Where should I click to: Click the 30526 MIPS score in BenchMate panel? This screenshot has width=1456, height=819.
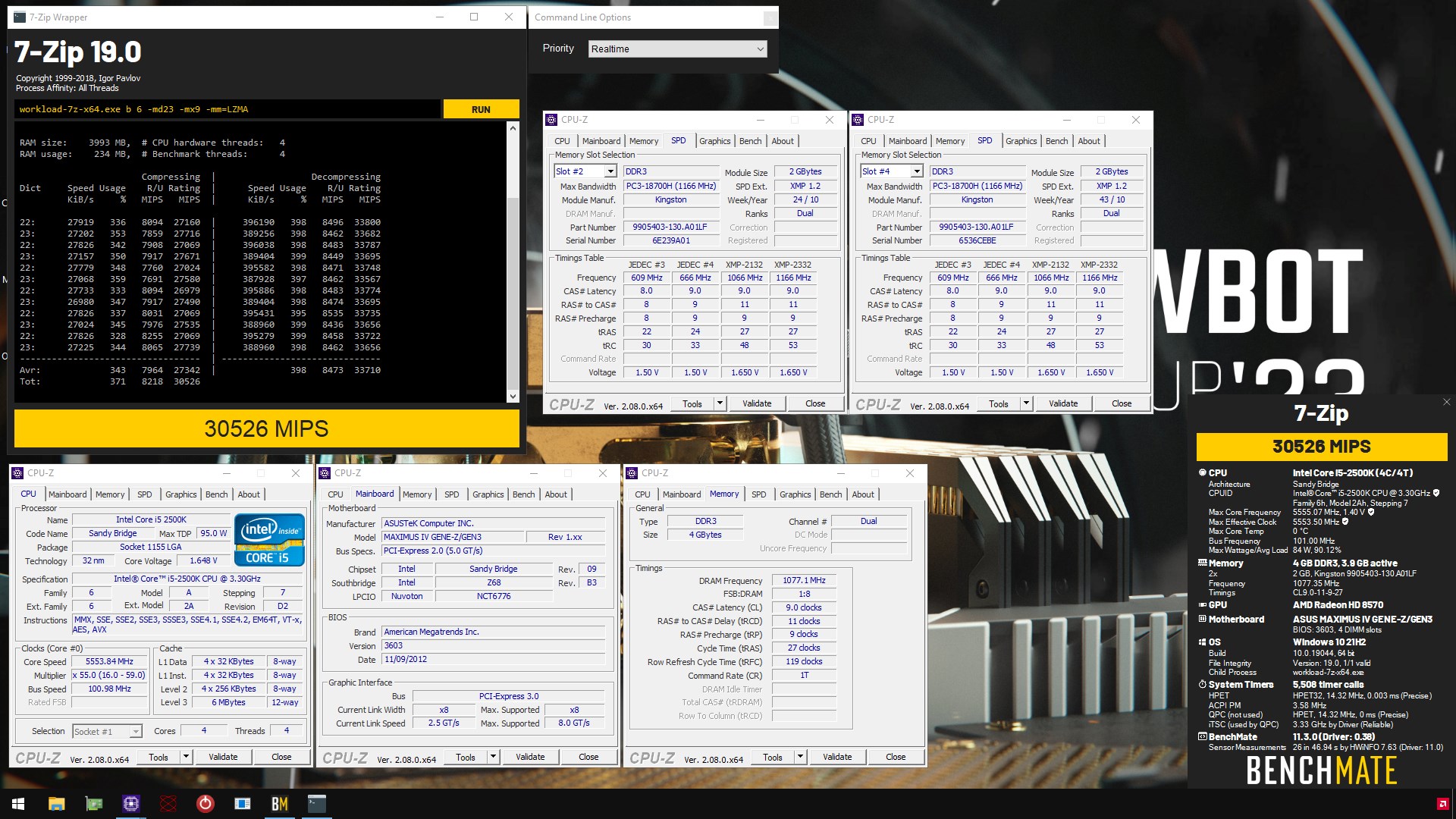[x=1322, y=447]
